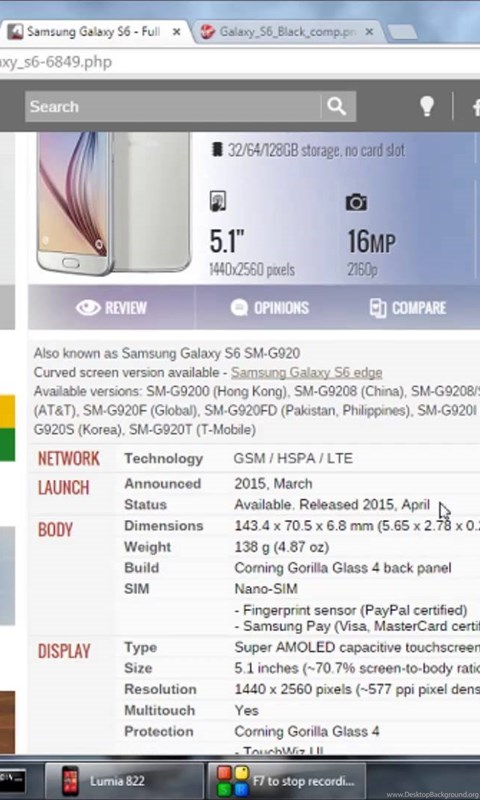The image size is (480, 800).
Task: Click the NETWORK section heading
Action: 69,458
